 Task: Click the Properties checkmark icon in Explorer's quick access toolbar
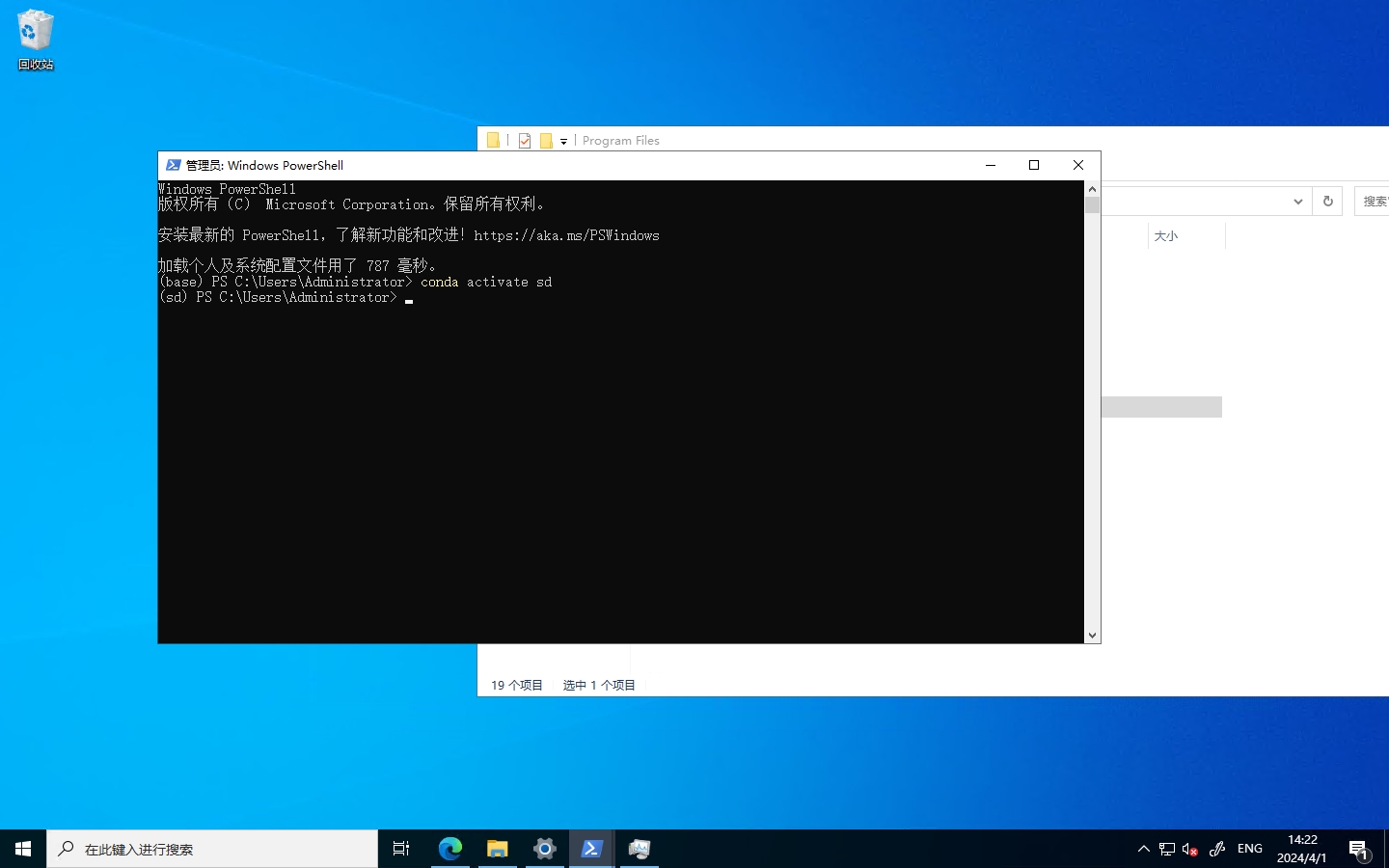[525, 141]
